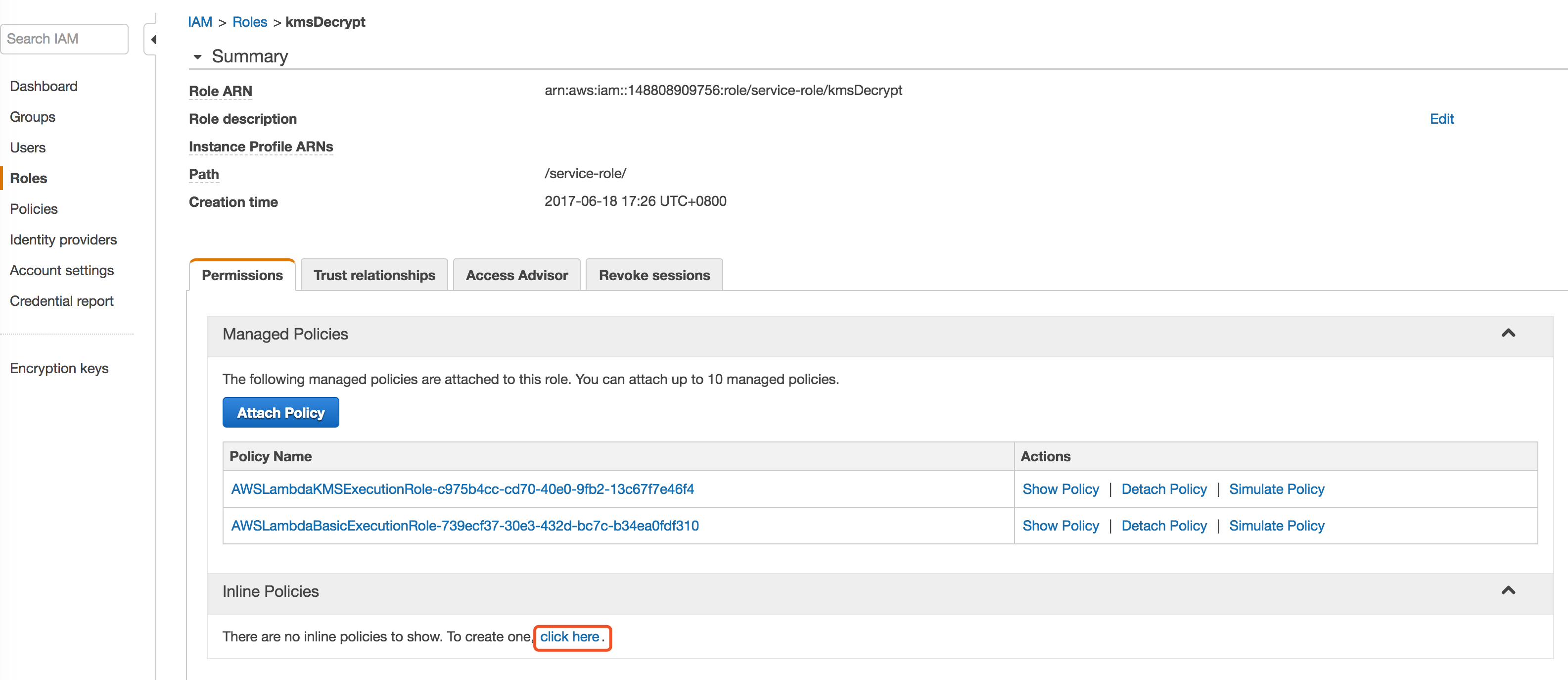Viewport: 1568px width, 680px height.
Task: Click the kmsDecrypt breadcrumb text
Action: 325,23
